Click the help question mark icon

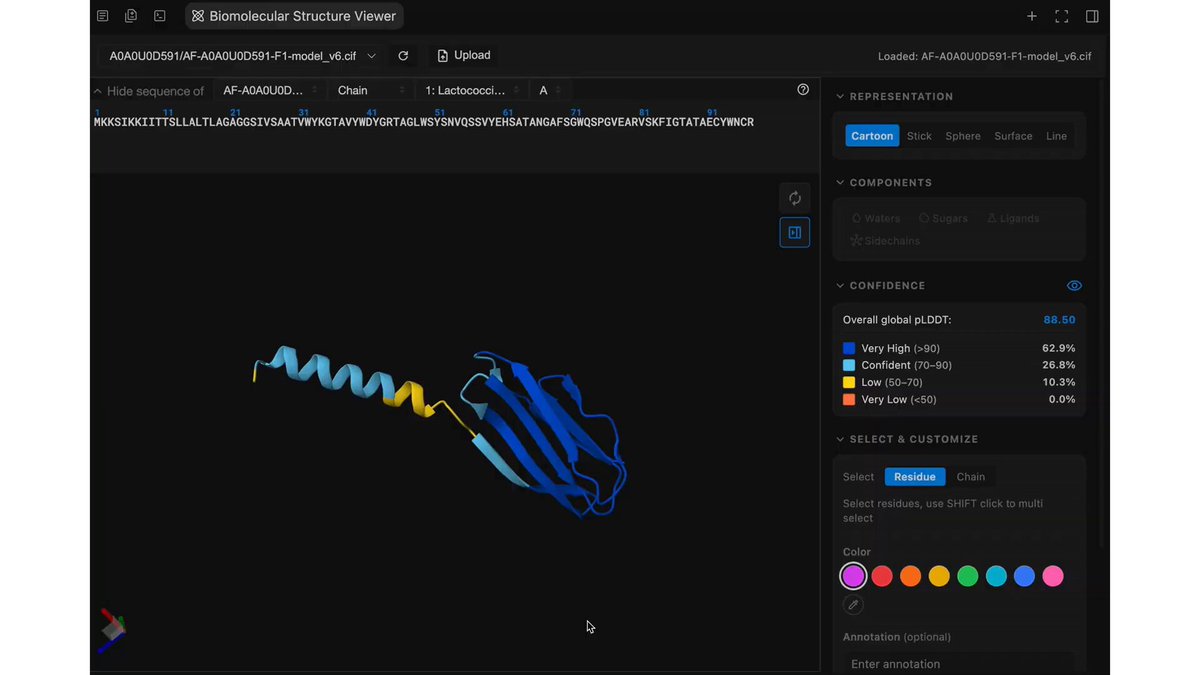(803, 90)
